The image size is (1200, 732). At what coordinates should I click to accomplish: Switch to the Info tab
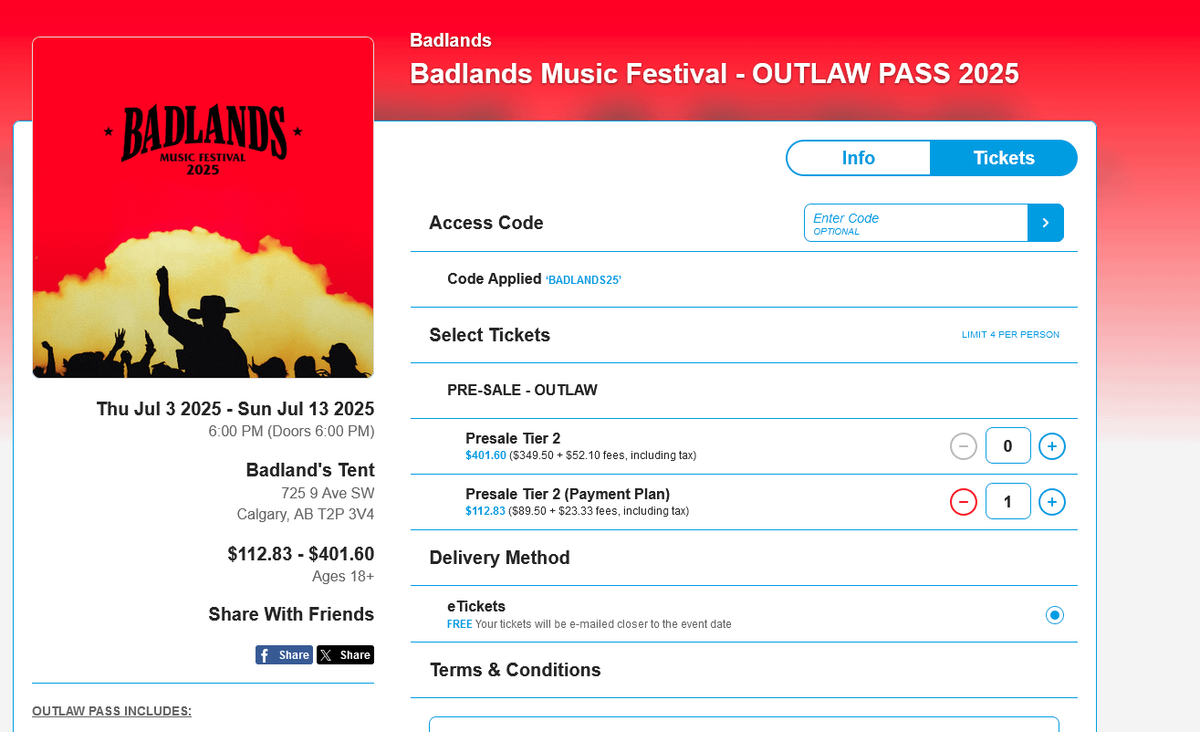point(858,158)
